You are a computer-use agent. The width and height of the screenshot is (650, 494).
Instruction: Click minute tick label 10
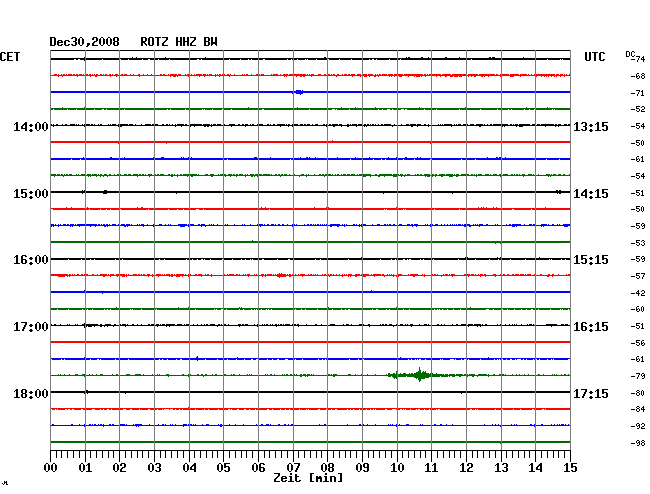click(397, 468)
